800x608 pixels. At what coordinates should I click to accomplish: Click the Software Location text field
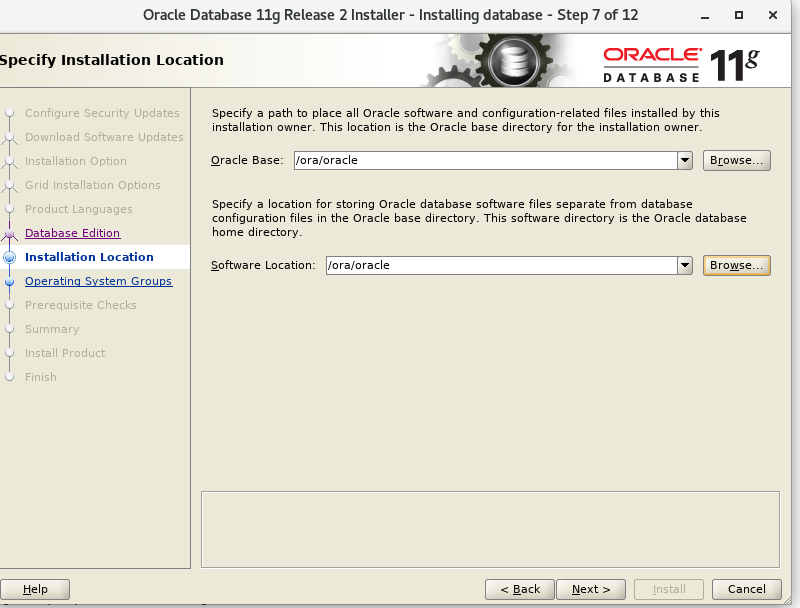(x=502, y=265)
